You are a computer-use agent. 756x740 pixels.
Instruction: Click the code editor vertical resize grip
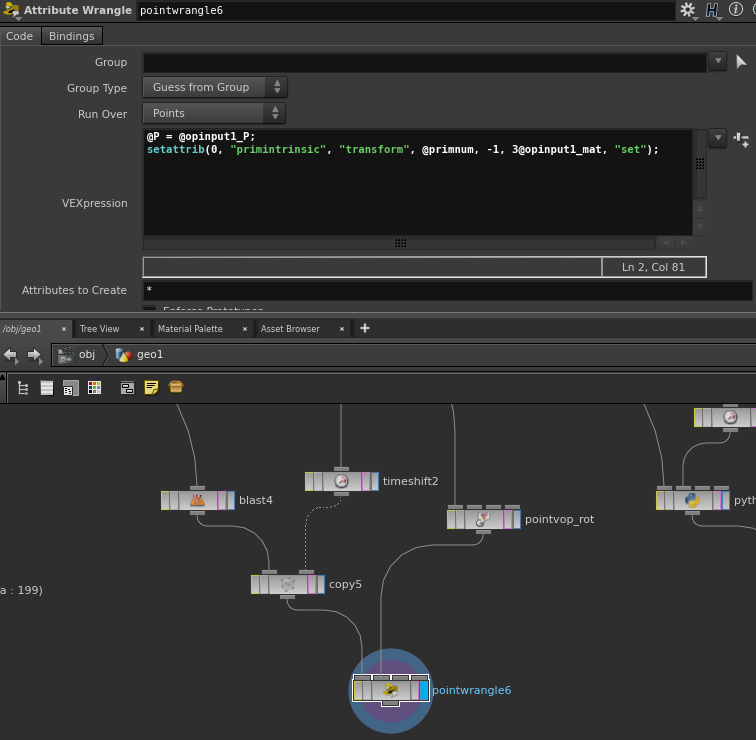pyautogui.click(x=700, y=164)
